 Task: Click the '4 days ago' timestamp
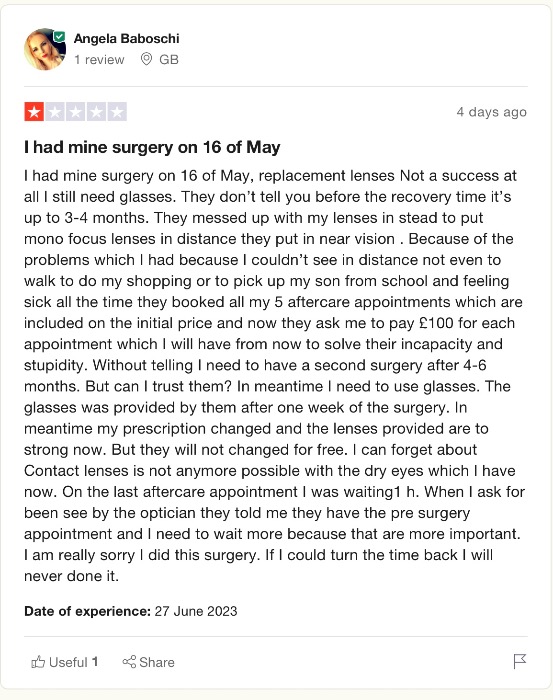491,112
